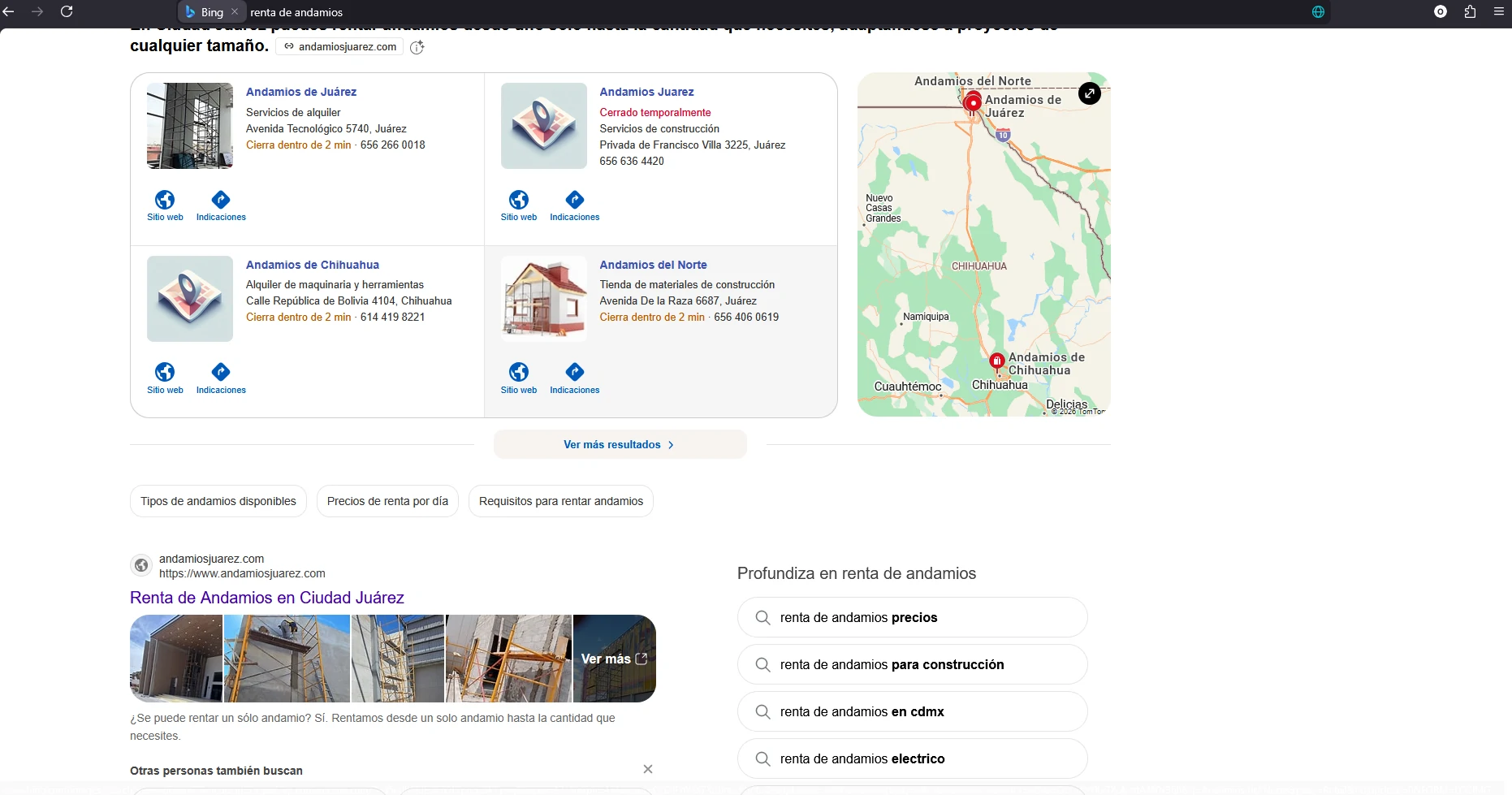Clear the Bing search chip with the X
The image size is (1512, 795).
(235, 11)
